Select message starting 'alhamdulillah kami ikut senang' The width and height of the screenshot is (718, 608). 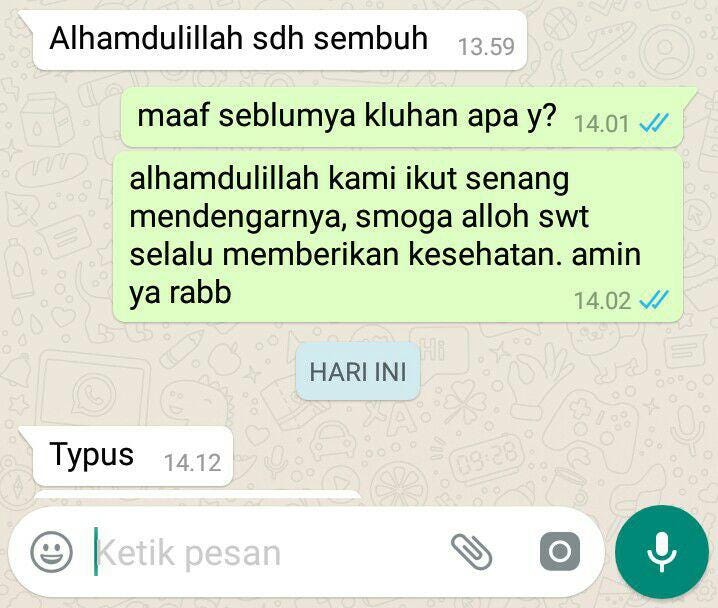click(398, 237)
